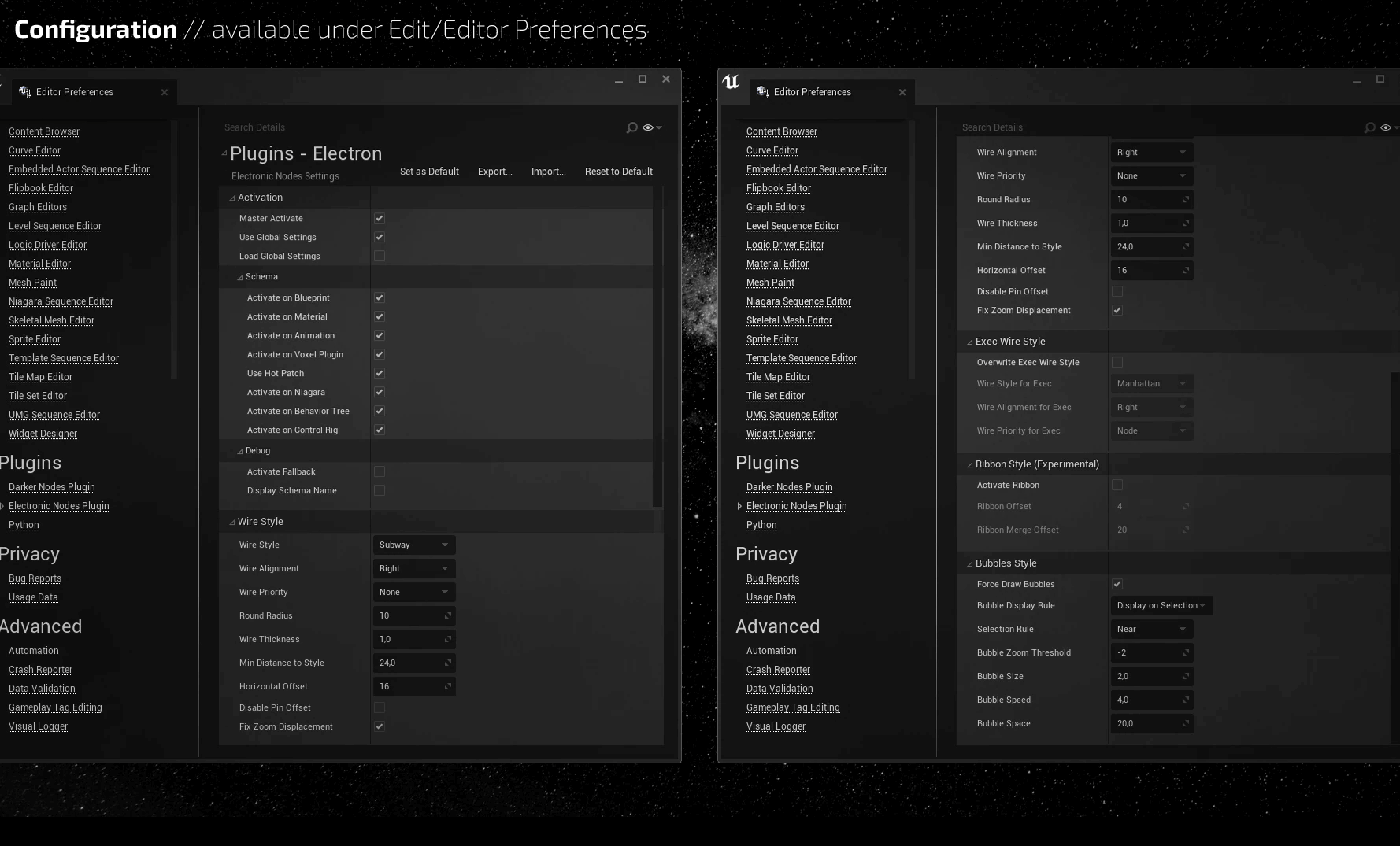Enable Overwrite Exec Wire Style checkbox

tap(1117, 362)
